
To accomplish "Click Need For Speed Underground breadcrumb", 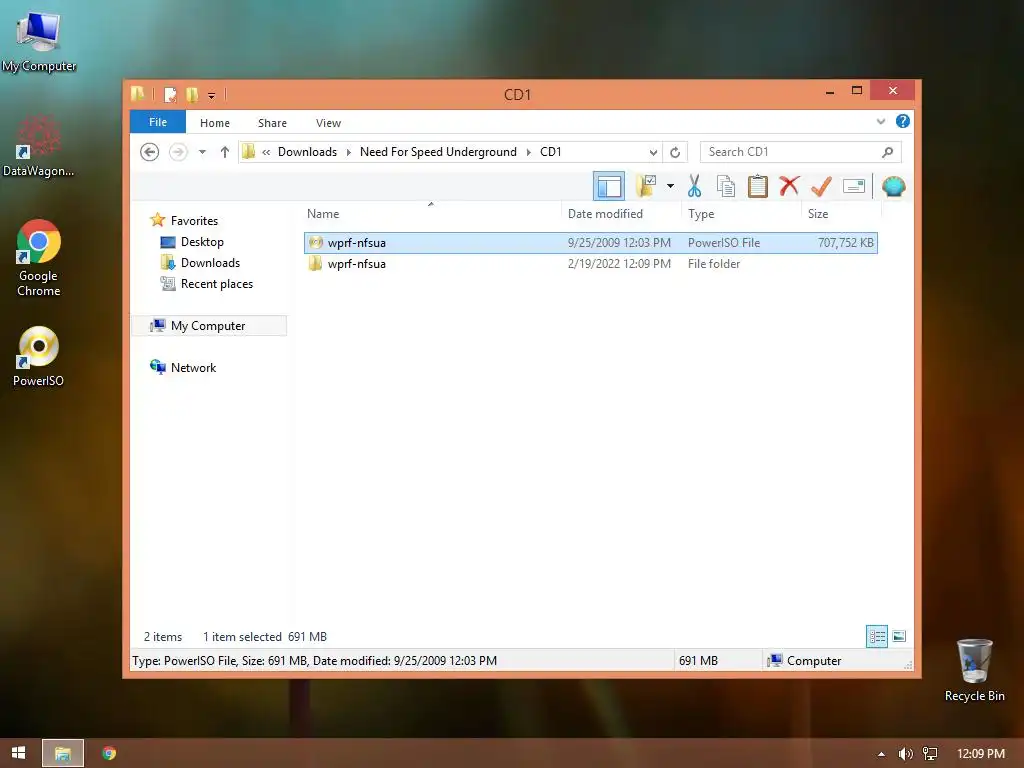I will pos(438,152).
